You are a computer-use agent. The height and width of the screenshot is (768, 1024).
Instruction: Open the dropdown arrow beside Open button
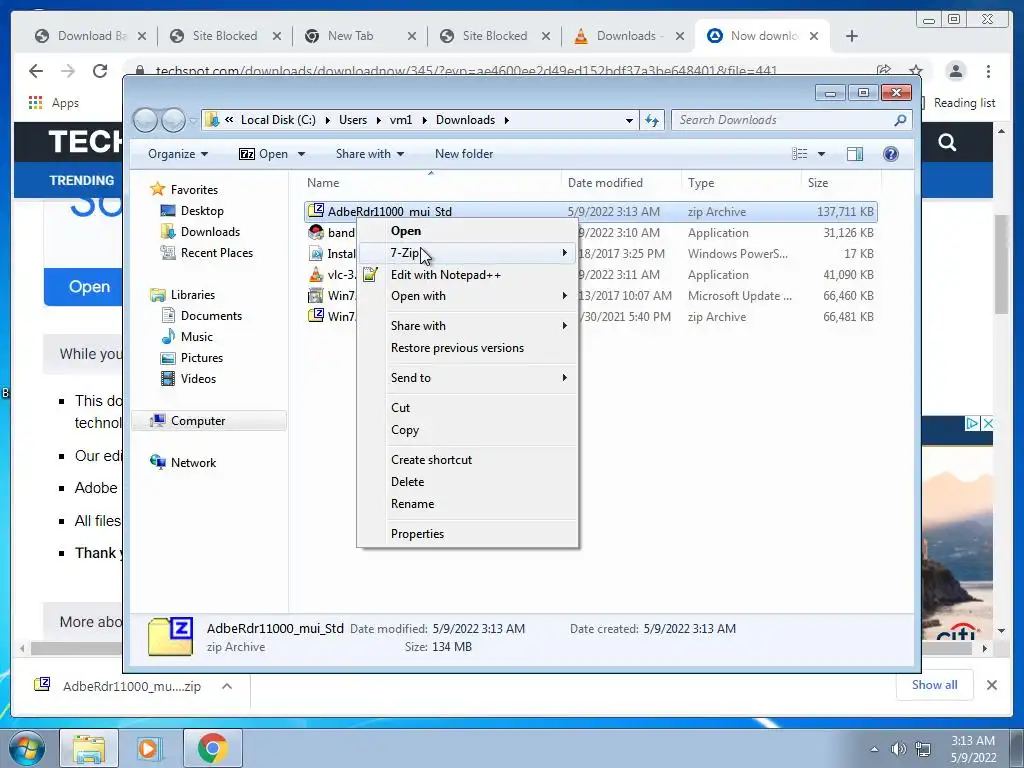pos(301,155)
